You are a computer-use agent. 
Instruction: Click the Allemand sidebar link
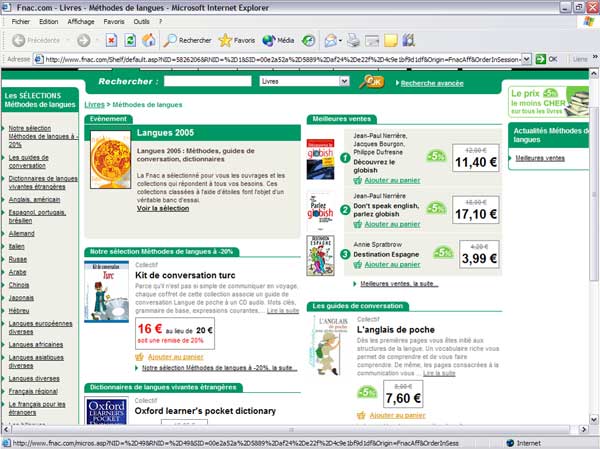pos(21,233)
